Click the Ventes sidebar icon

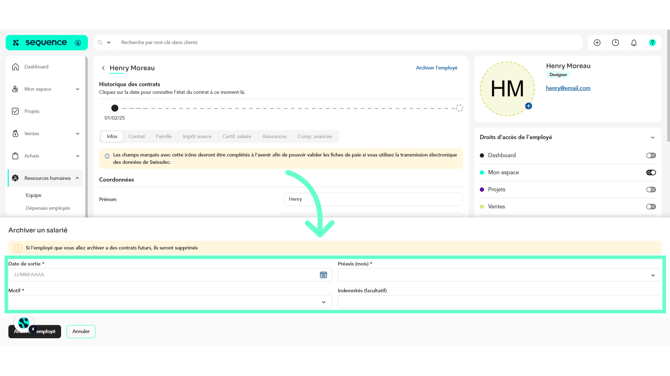(x=15, y=133)
